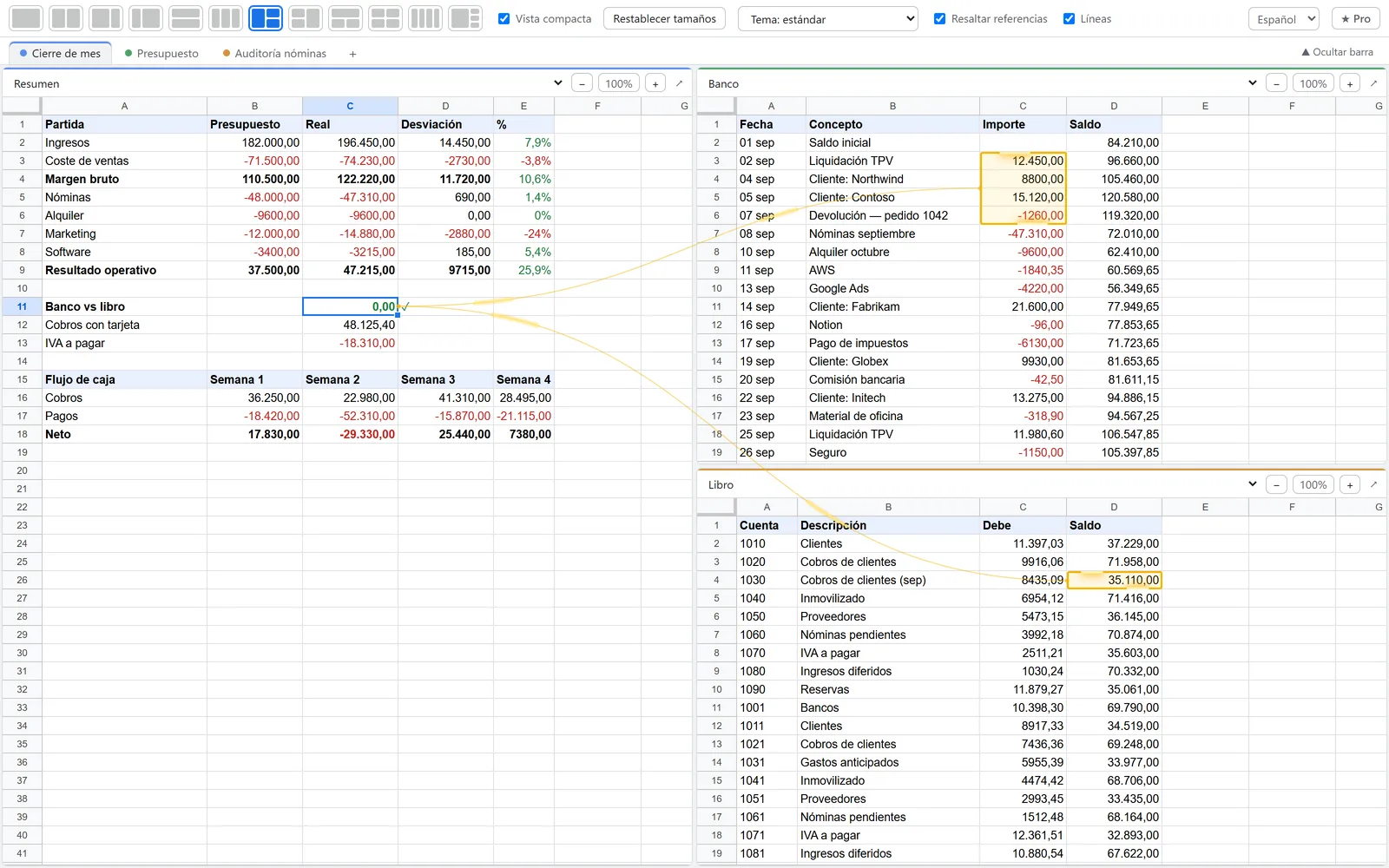Click the Pro upgrade button

tap(1356, 18)
